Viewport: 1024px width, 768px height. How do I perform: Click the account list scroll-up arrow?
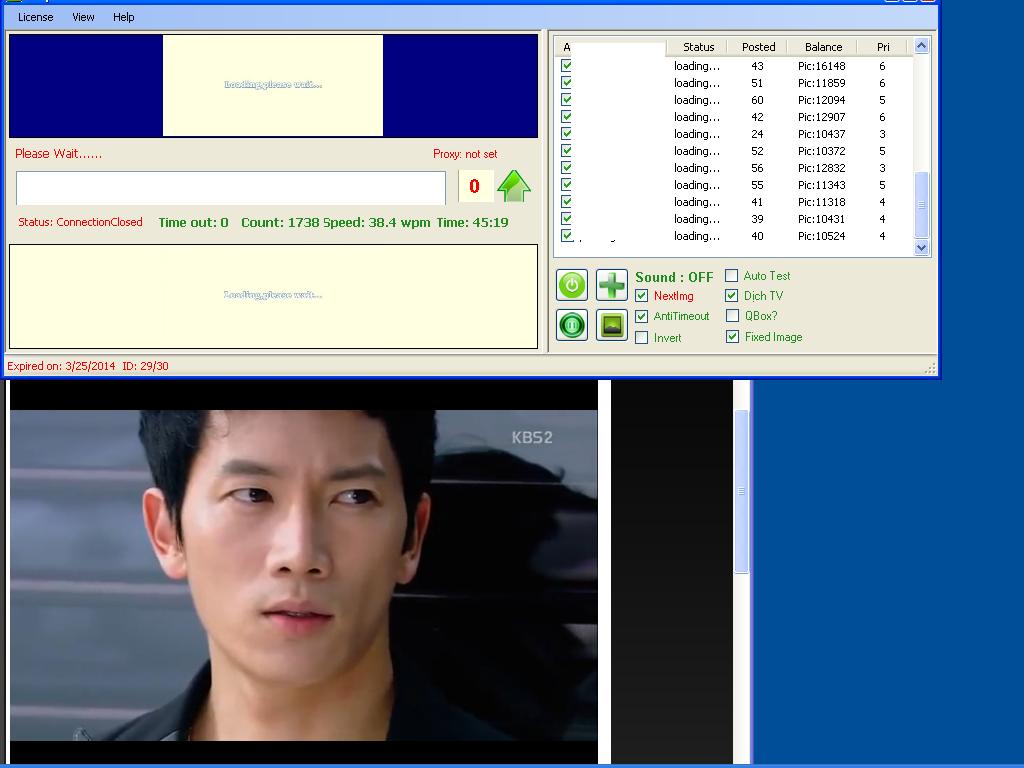921,46
